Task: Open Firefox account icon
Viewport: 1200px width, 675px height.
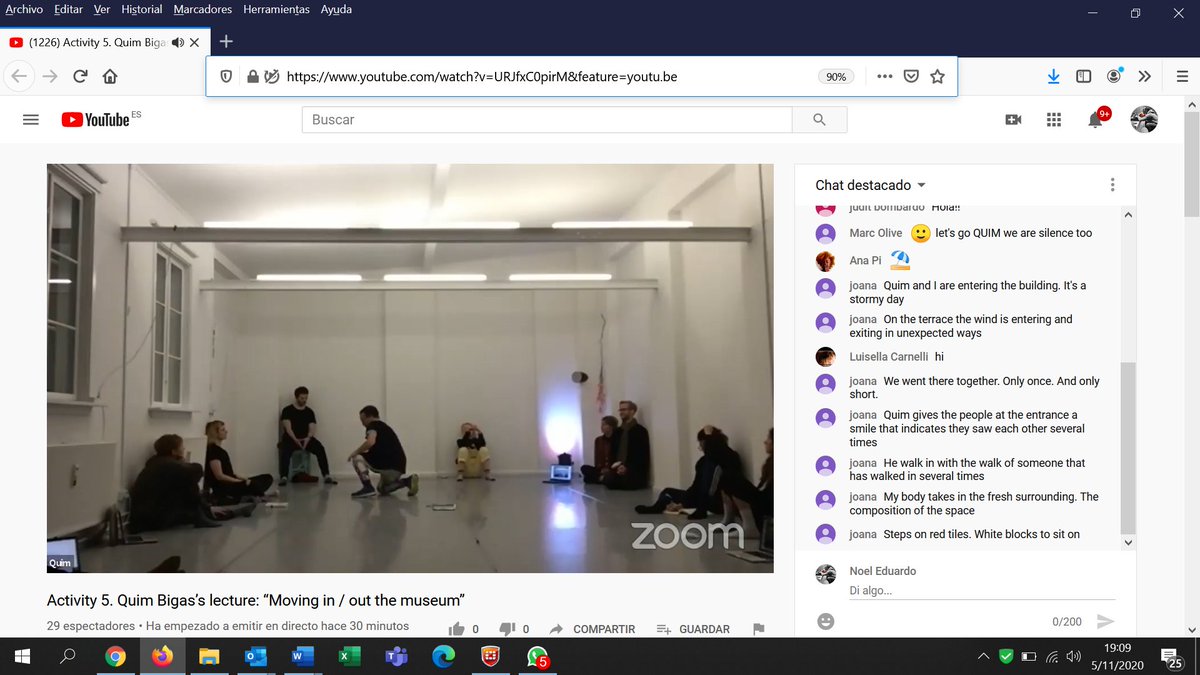Action: click(1114, 76)
